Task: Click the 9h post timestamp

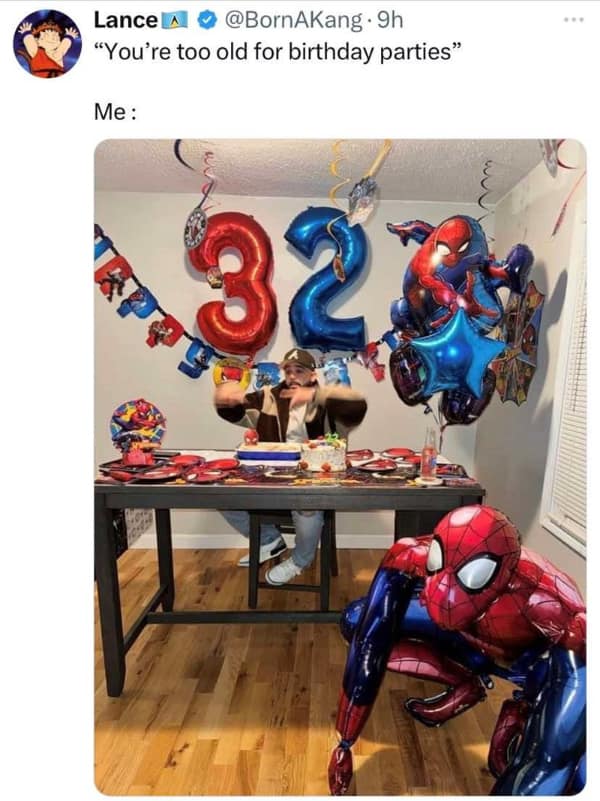Action: click(x=389, y=20)
